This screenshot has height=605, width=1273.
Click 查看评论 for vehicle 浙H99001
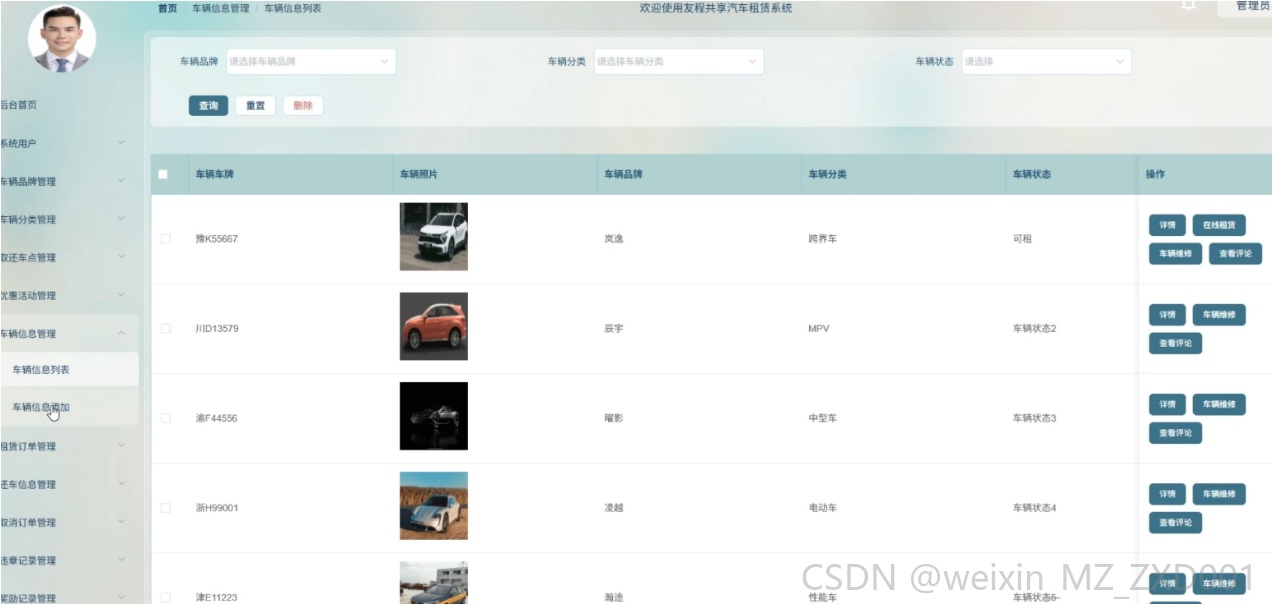coord(1175,523)
